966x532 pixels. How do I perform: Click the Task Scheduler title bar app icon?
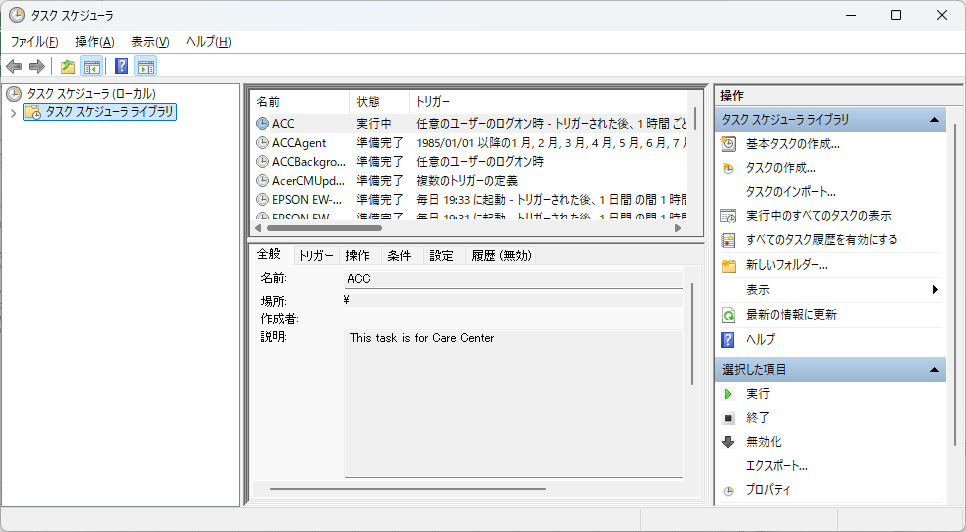17,15
